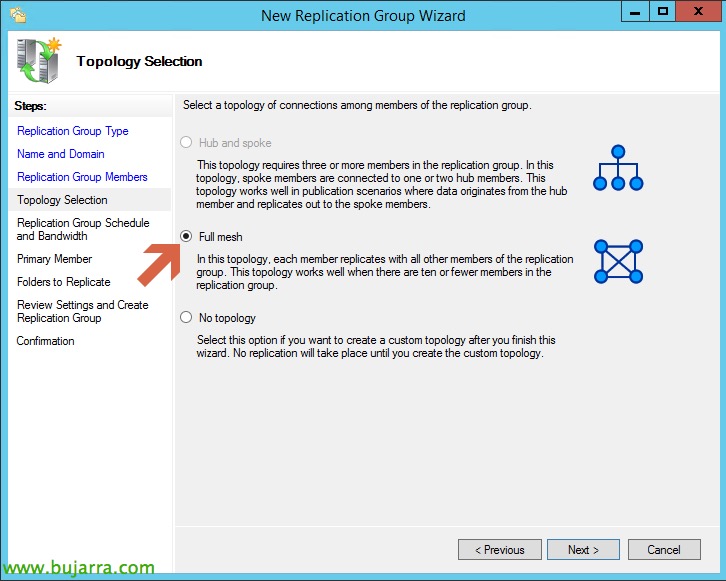
Task: Click the Hub and spoke label text
Action: pos(235,143)
